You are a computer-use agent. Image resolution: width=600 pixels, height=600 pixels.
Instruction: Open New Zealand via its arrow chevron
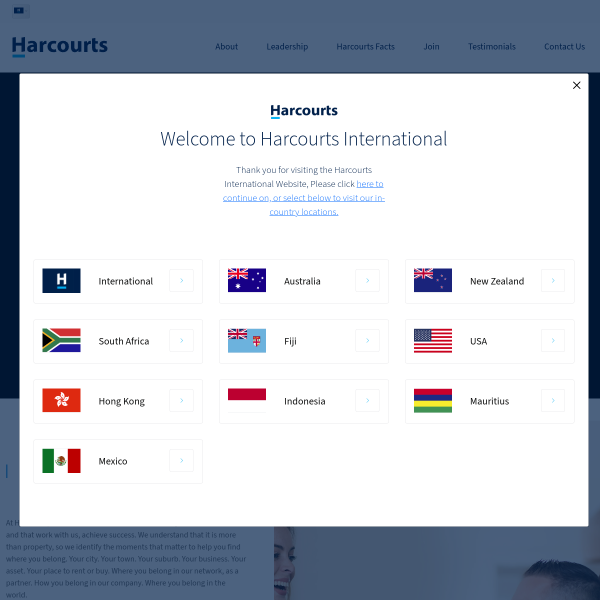(553, 280)
